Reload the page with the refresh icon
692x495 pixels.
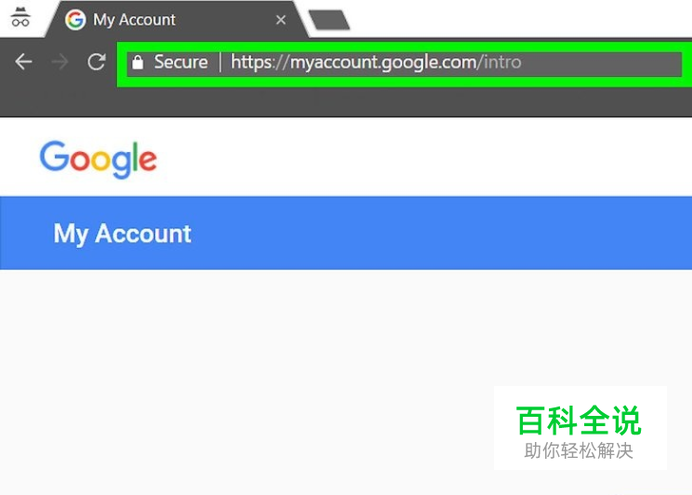point(96,62)
